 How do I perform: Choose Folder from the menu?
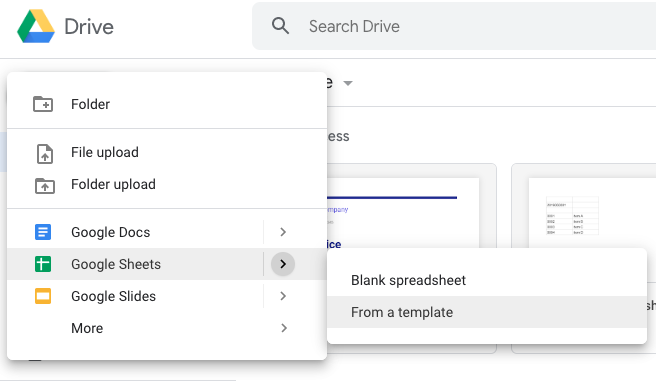pyautogui.click(x=167, y=104)
